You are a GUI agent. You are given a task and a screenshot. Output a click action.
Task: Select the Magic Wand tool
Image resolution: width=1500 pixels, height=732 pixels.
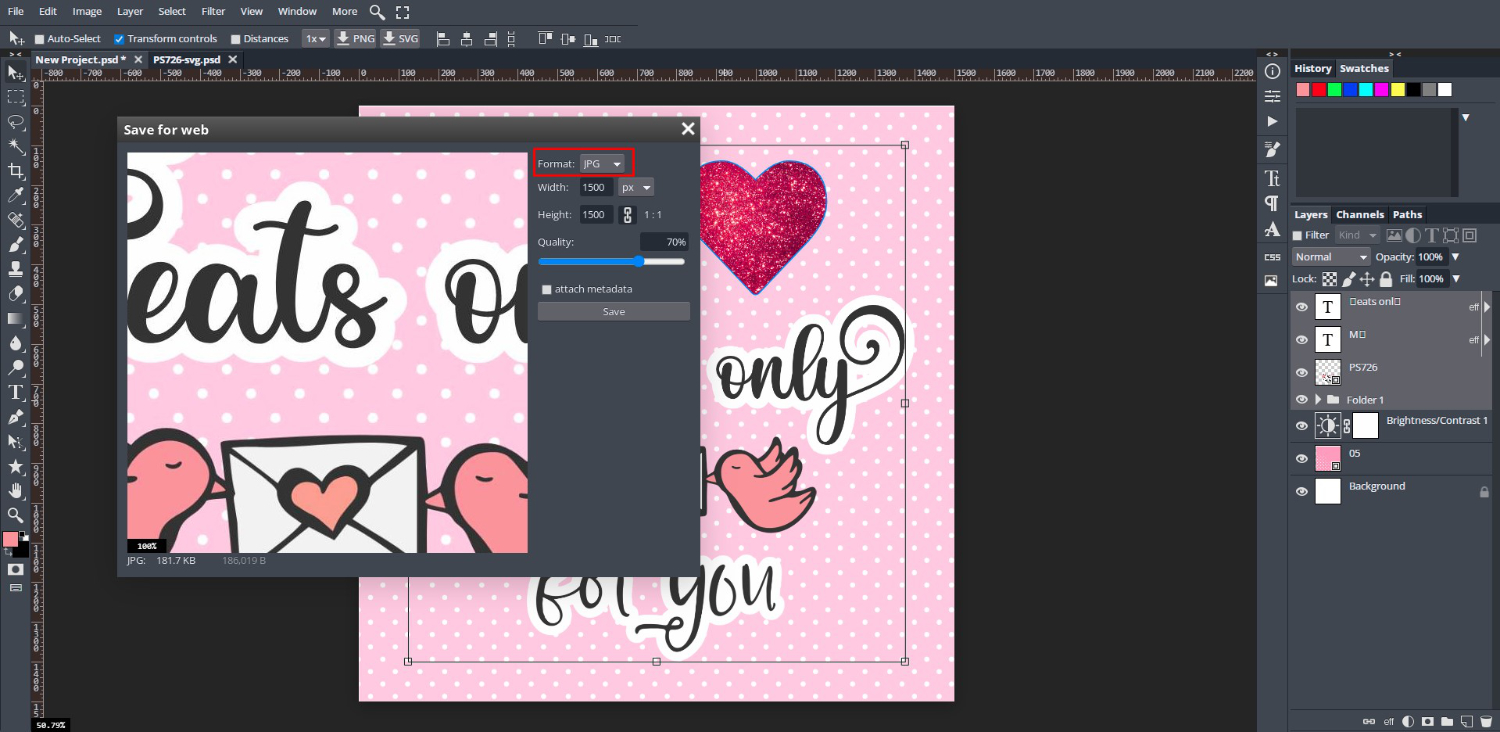15,146
